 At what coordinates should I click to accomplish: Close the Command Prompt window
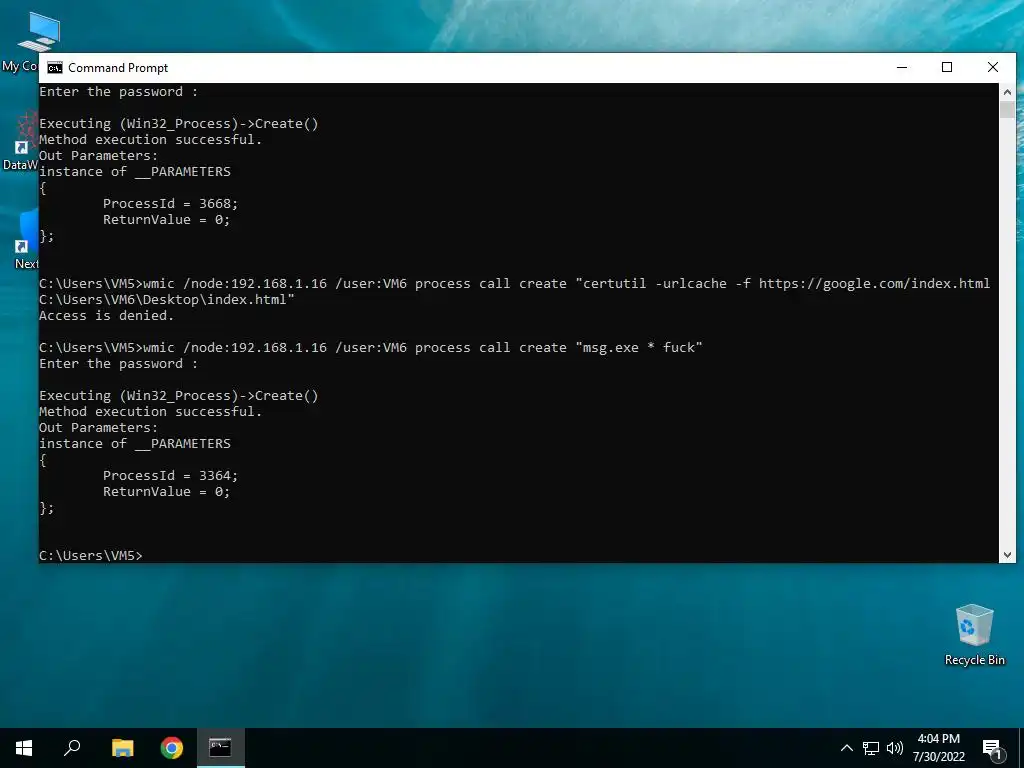[993, 67]
